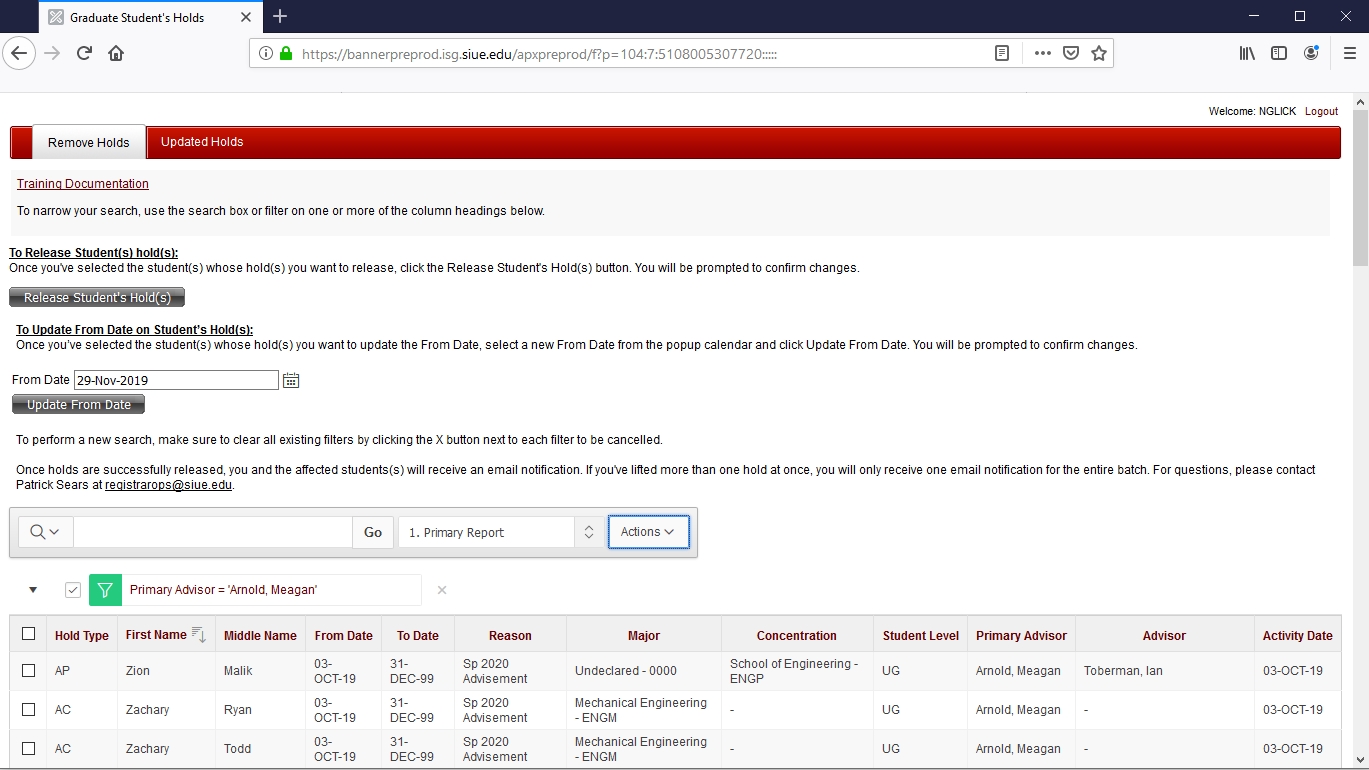Click the First Name sort arrow icon
Image resolution: width=1369 pixels, height=770 pixels.
coord(198,635)
